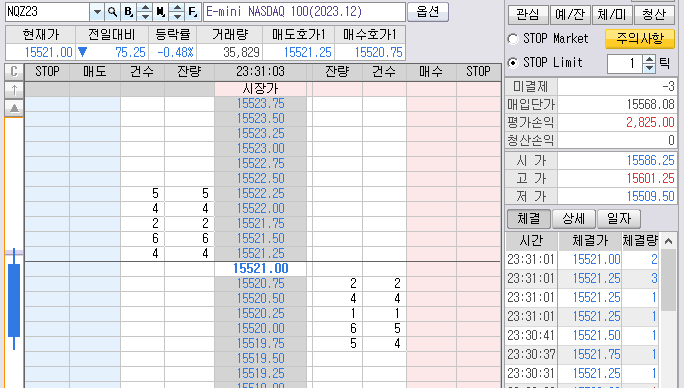Click 거래량 value 35,829

[229, 52]
